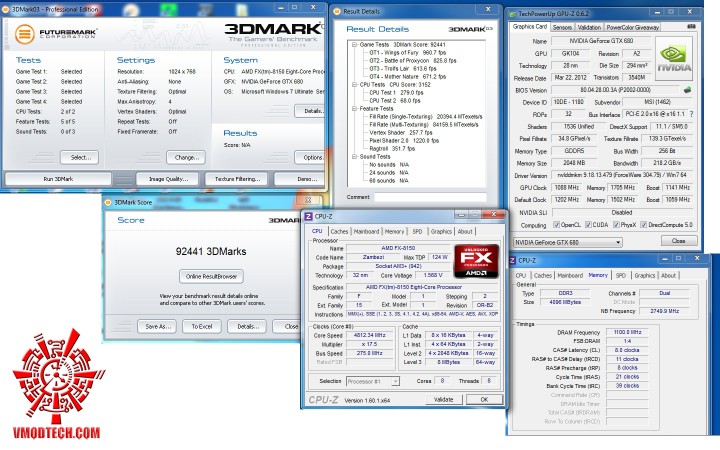Click the Close button in GPU-Z
Viewport: 720px width, 450px height.
(678, 241)
